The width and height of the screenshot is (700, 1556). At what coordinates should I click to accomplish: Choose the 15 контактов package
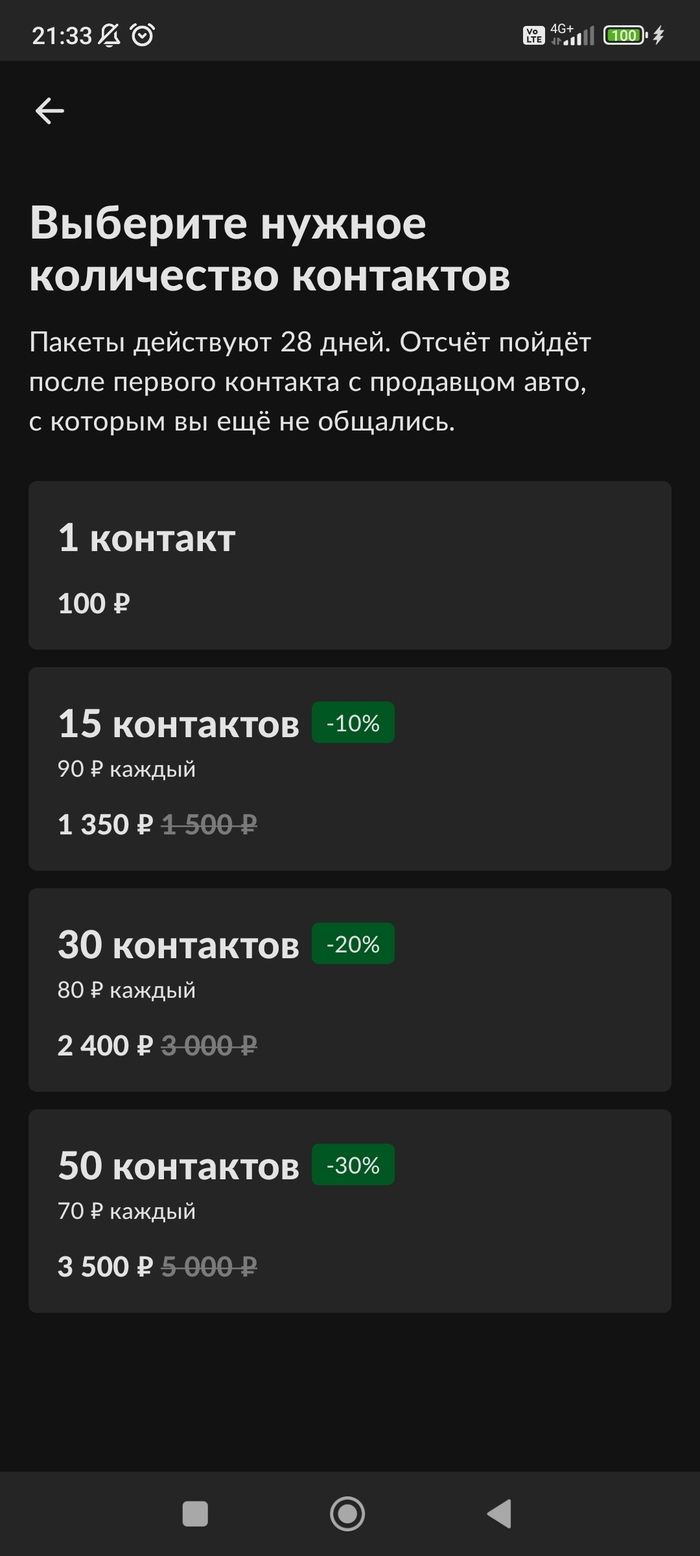(349, 769)
